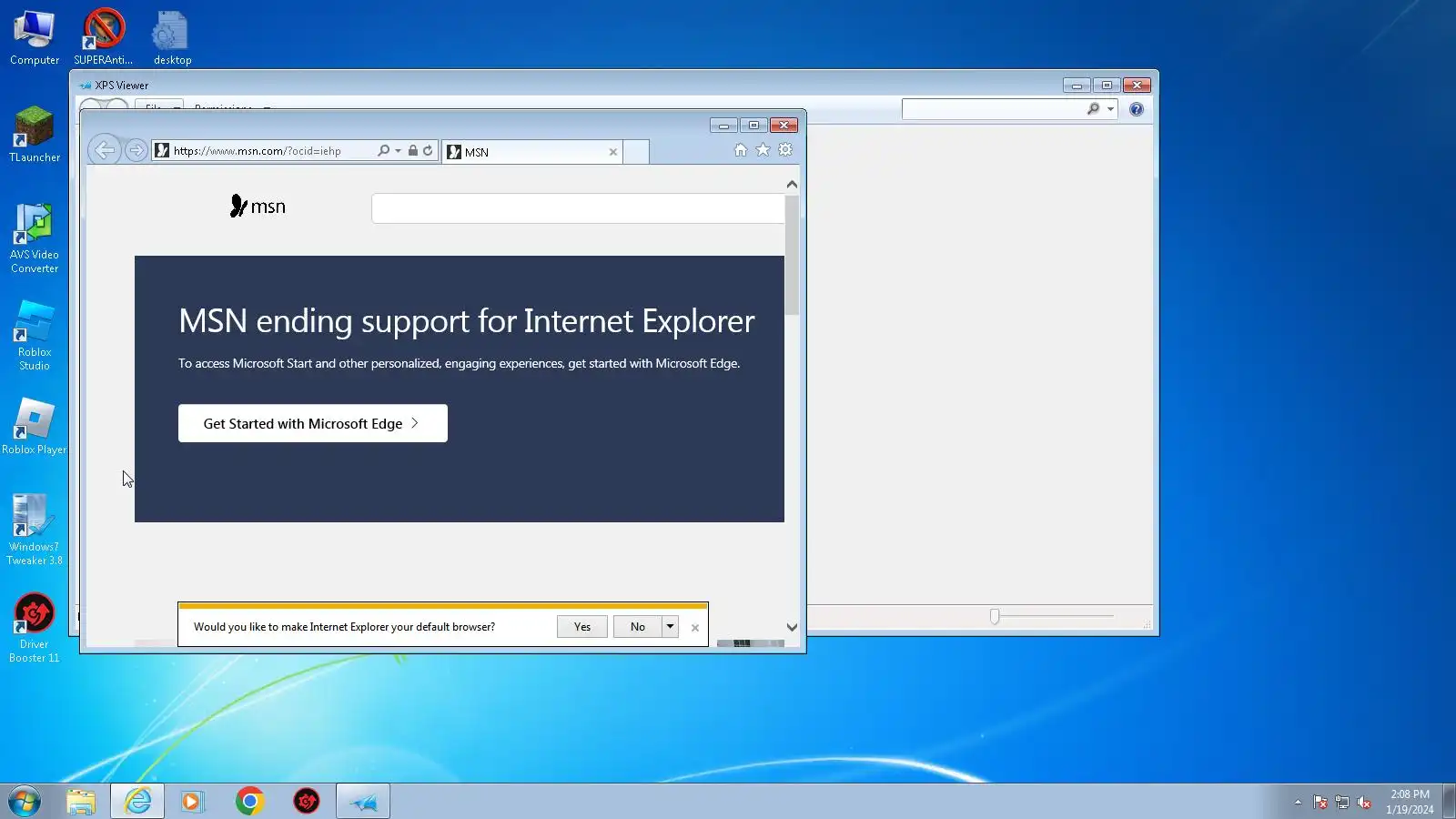Switch to XPS Viewer taskbar button
The width and height of the screenshot is (1456, 819).
coord(363,802)
